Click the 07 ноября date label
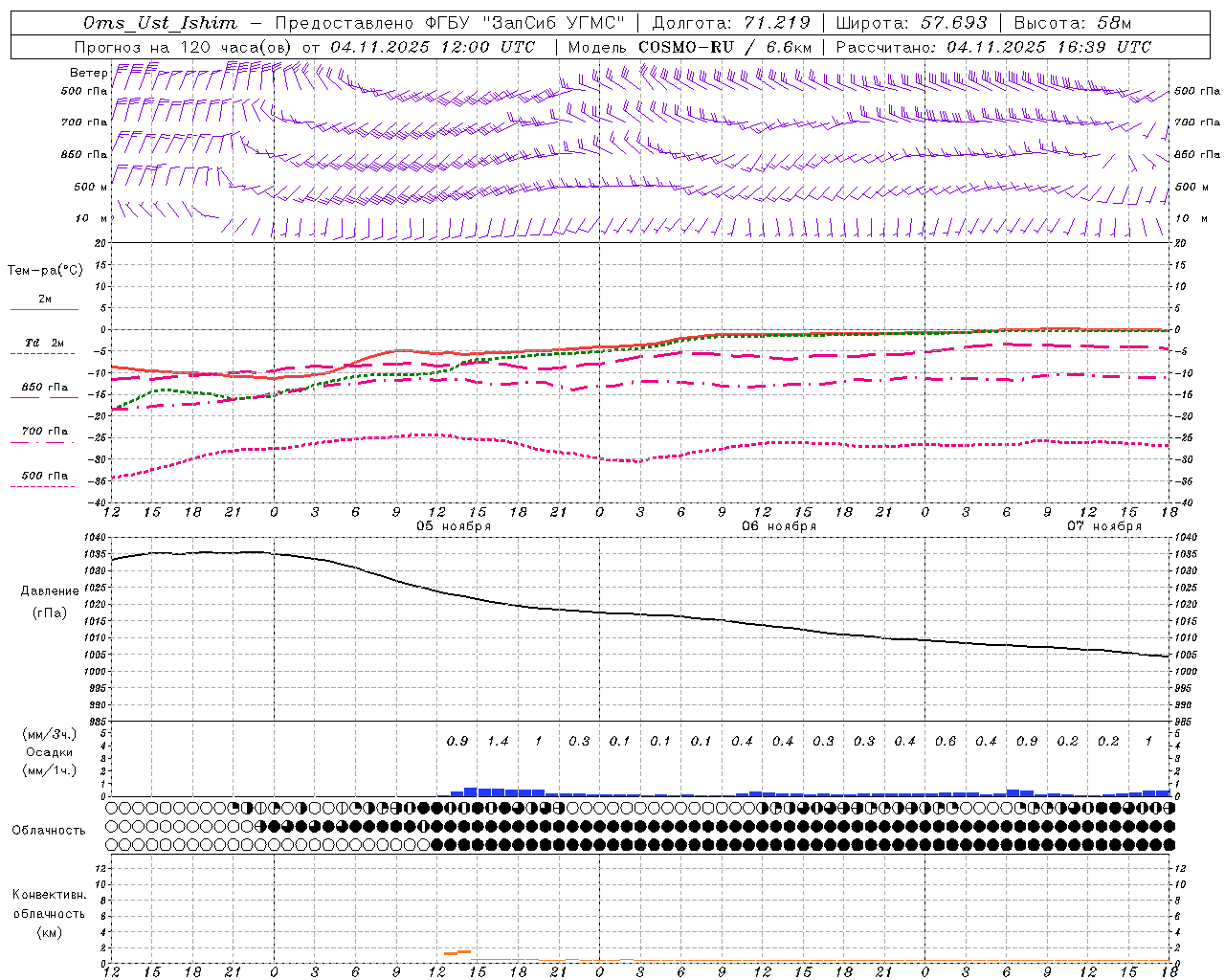The width and height of the screenshot is (1225, 980). pyautogui.click(x=1104, y=526)
